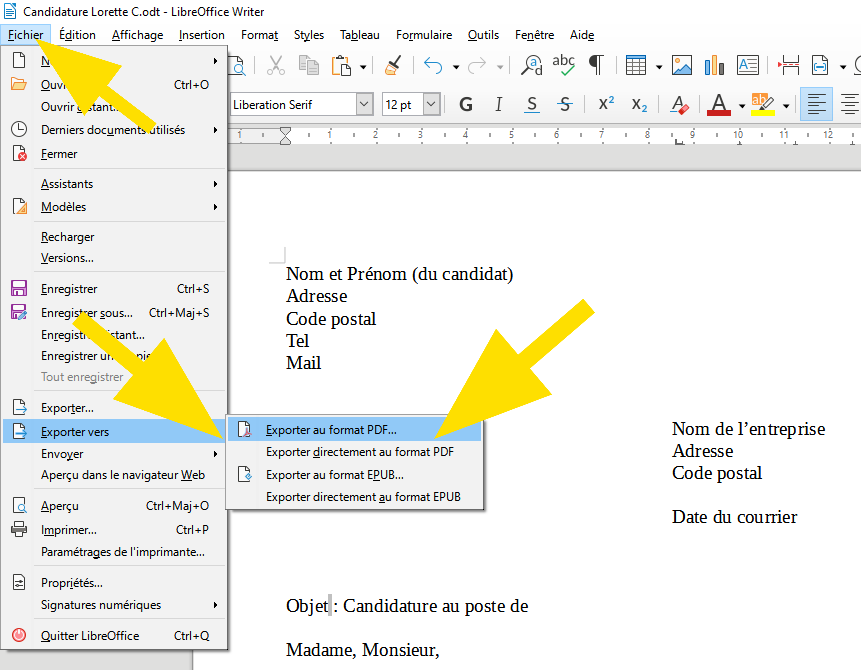Expand Derniers documents utilisés submenu
The width and height of the screenshot is (861, 670).
tap(114, 130)
